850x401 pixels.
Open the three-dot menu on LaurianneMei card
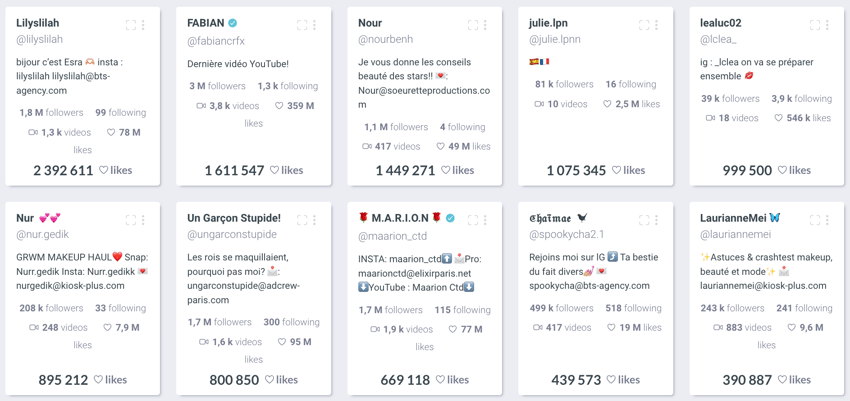[x=827, y=220]
